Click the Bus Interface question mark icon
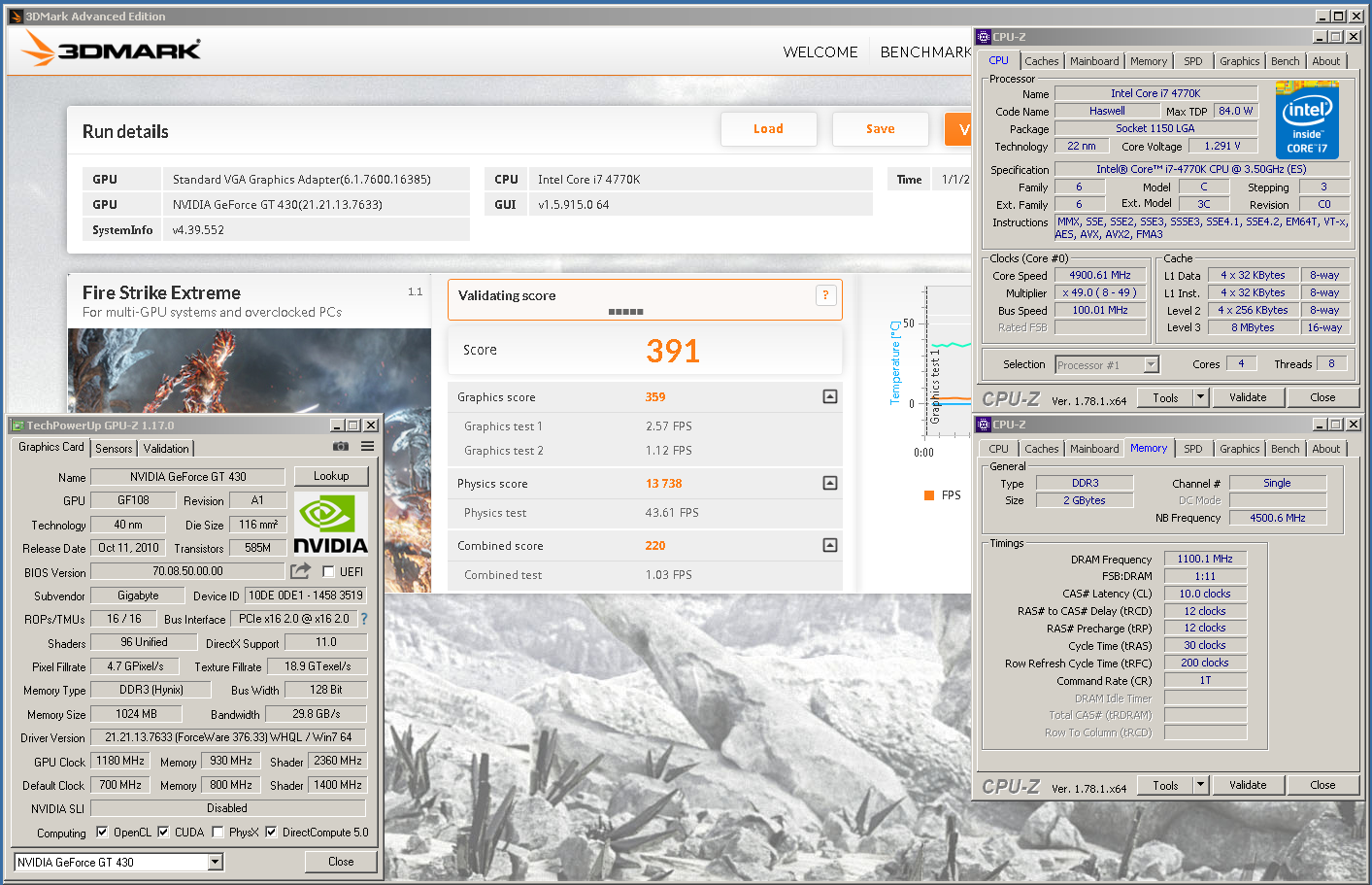This screenshot has width=1372, height=885. click(364, 619)
